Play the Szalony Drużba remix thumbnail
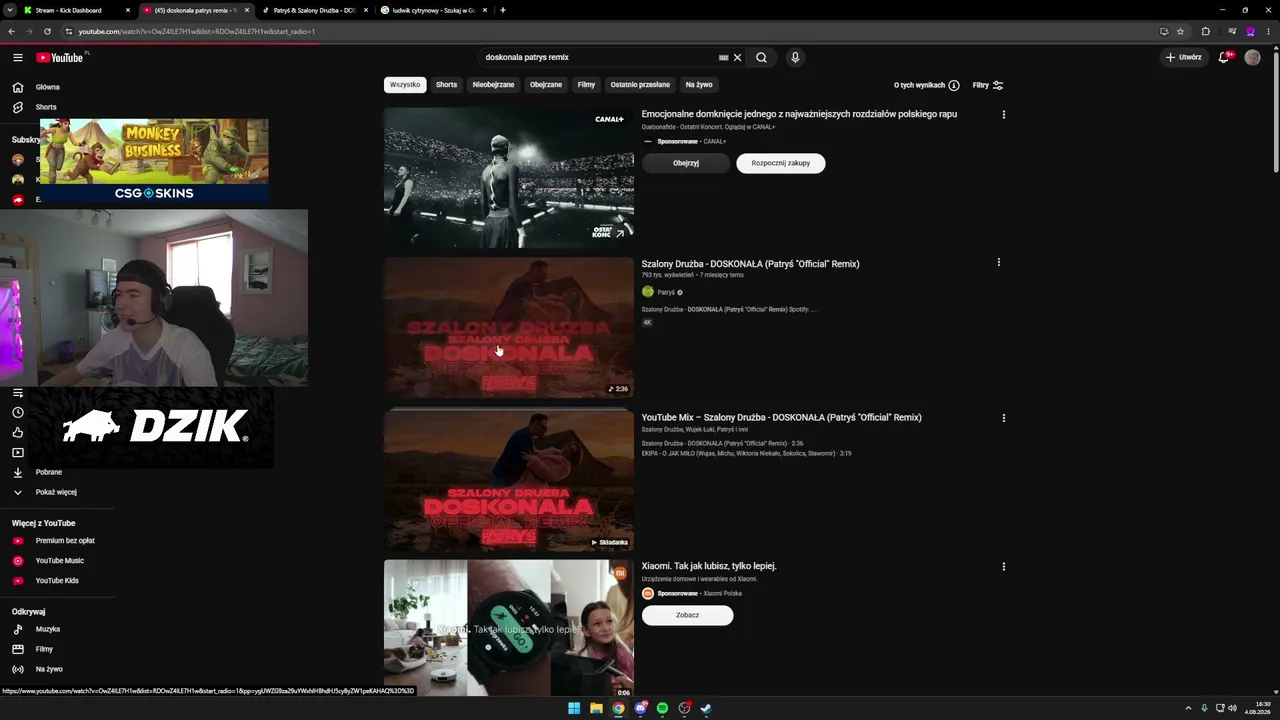 (x=509, y=328)
